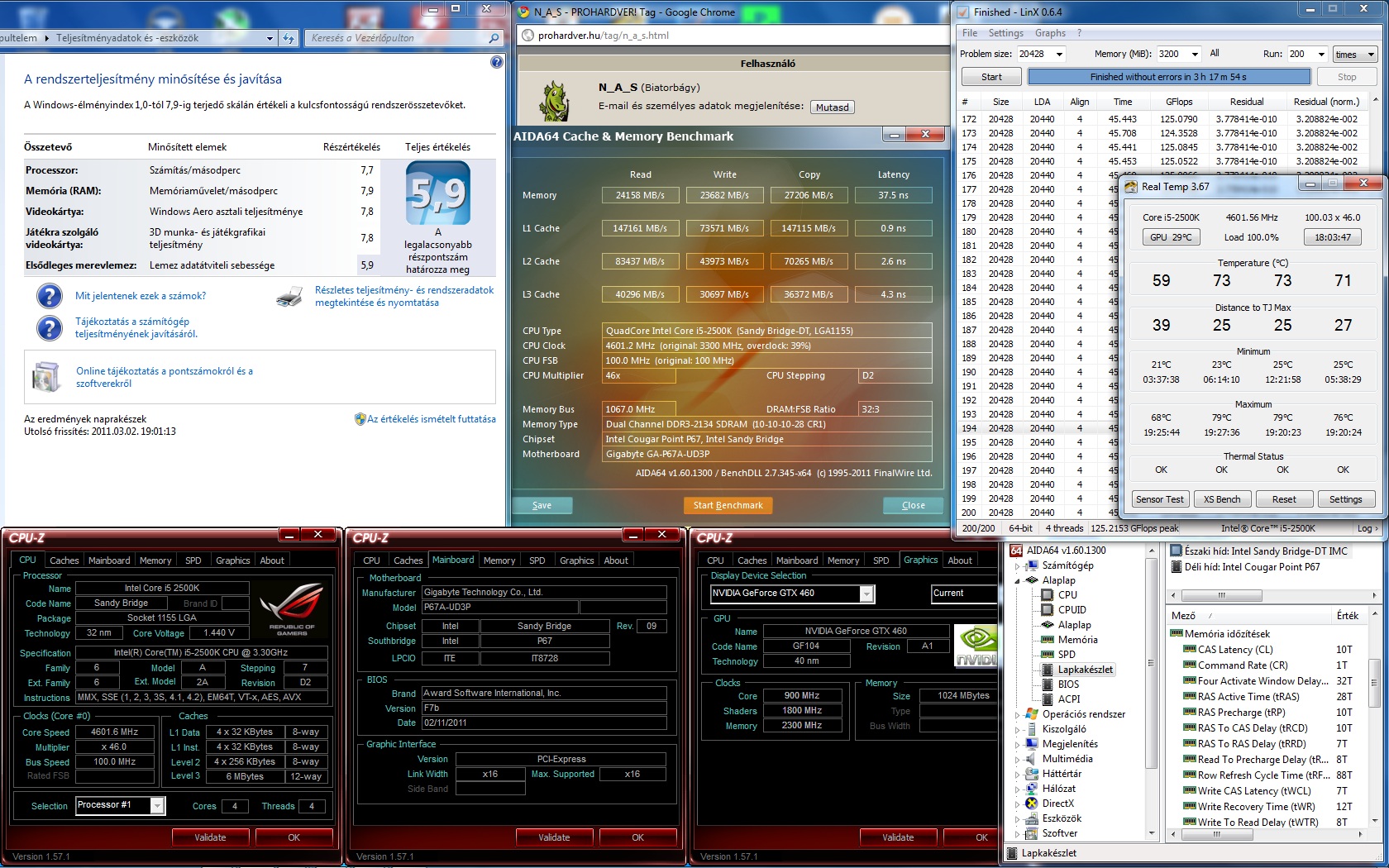Click the Eszközök devices icon in AIDA64
The height and width of the screenshot is (868, 1389).
tap(1031, 818)
